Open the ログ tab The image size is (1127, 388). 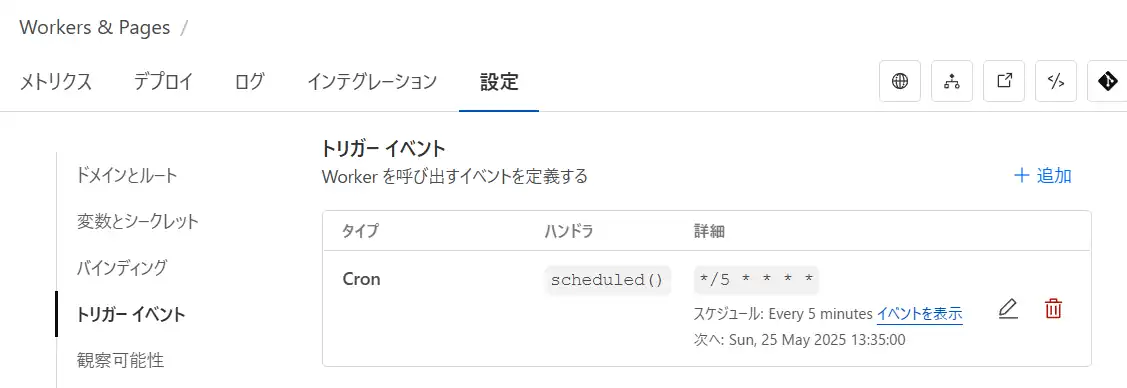249,82
